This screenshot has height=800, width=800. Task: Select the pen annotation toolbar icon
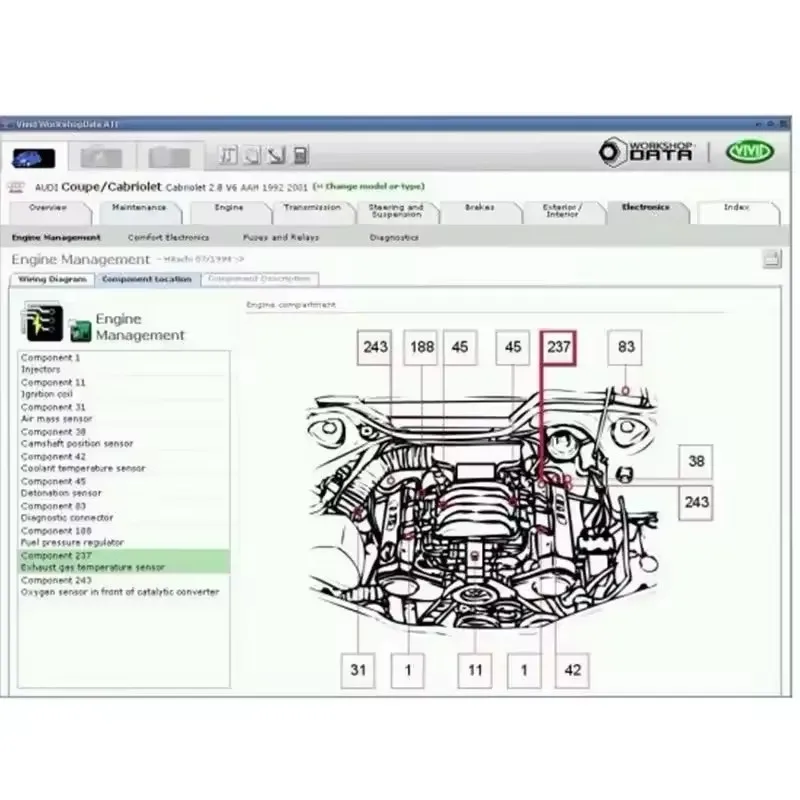coord(274,155)
